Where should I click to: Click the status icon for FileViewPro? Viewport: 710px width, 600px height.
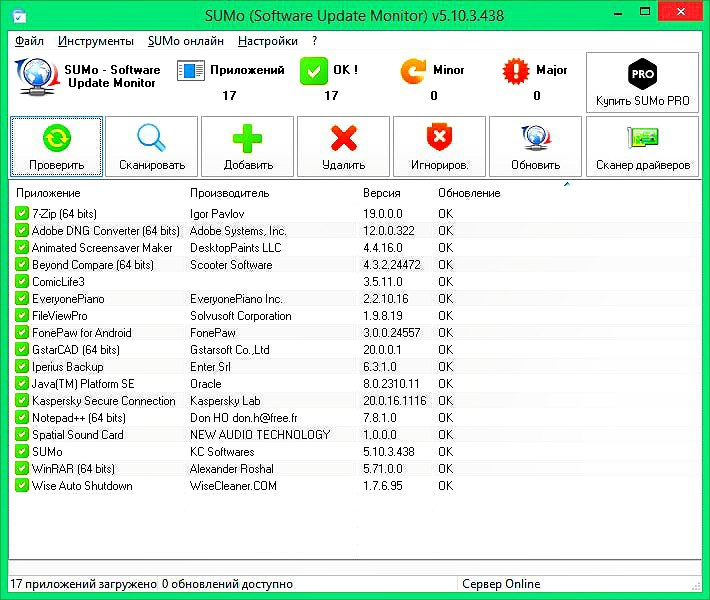22,315
